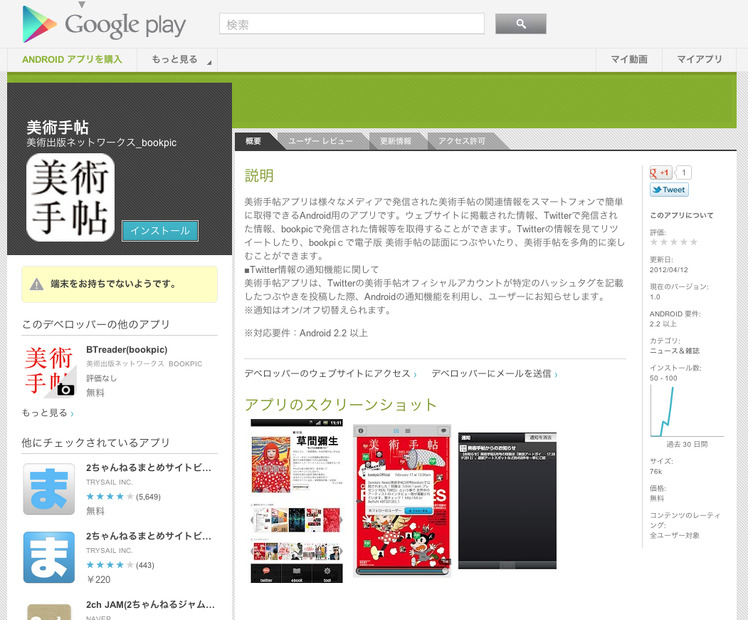The image size is (748, 620).
Task: Open second screenshot with red magazine cover
Action: [402, 501]
